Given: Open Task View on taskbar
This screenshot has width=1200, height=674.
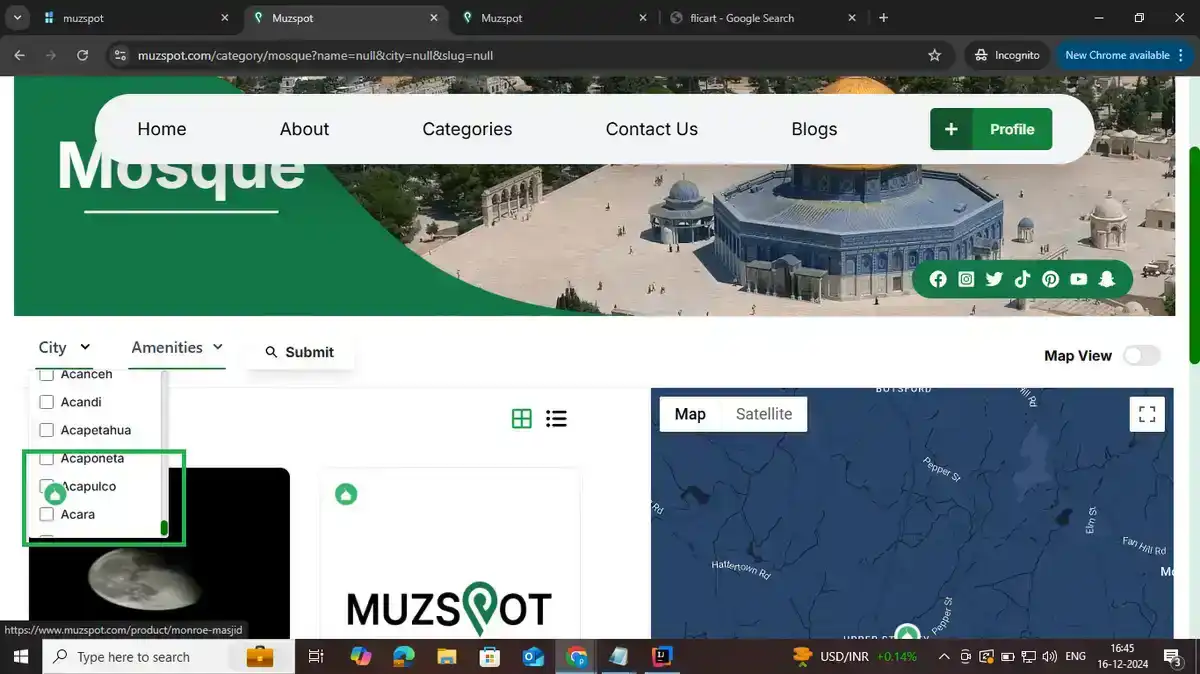Looking at the screenshot, I should tap(316, 656).
